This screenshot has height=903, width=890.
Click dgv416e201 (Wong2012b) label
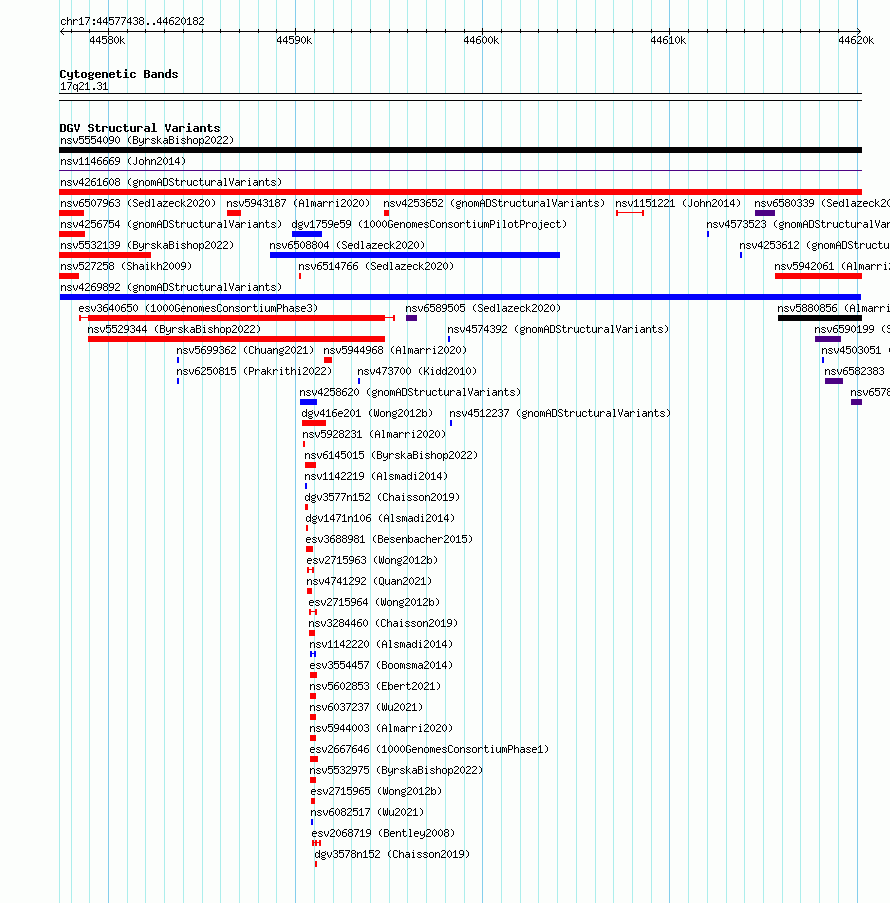[368, 413]
